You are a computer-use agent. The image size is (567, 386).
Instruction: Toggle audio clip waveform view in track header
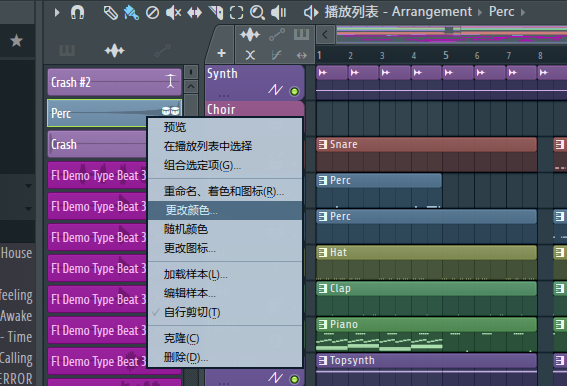click(x=250, y=35)
